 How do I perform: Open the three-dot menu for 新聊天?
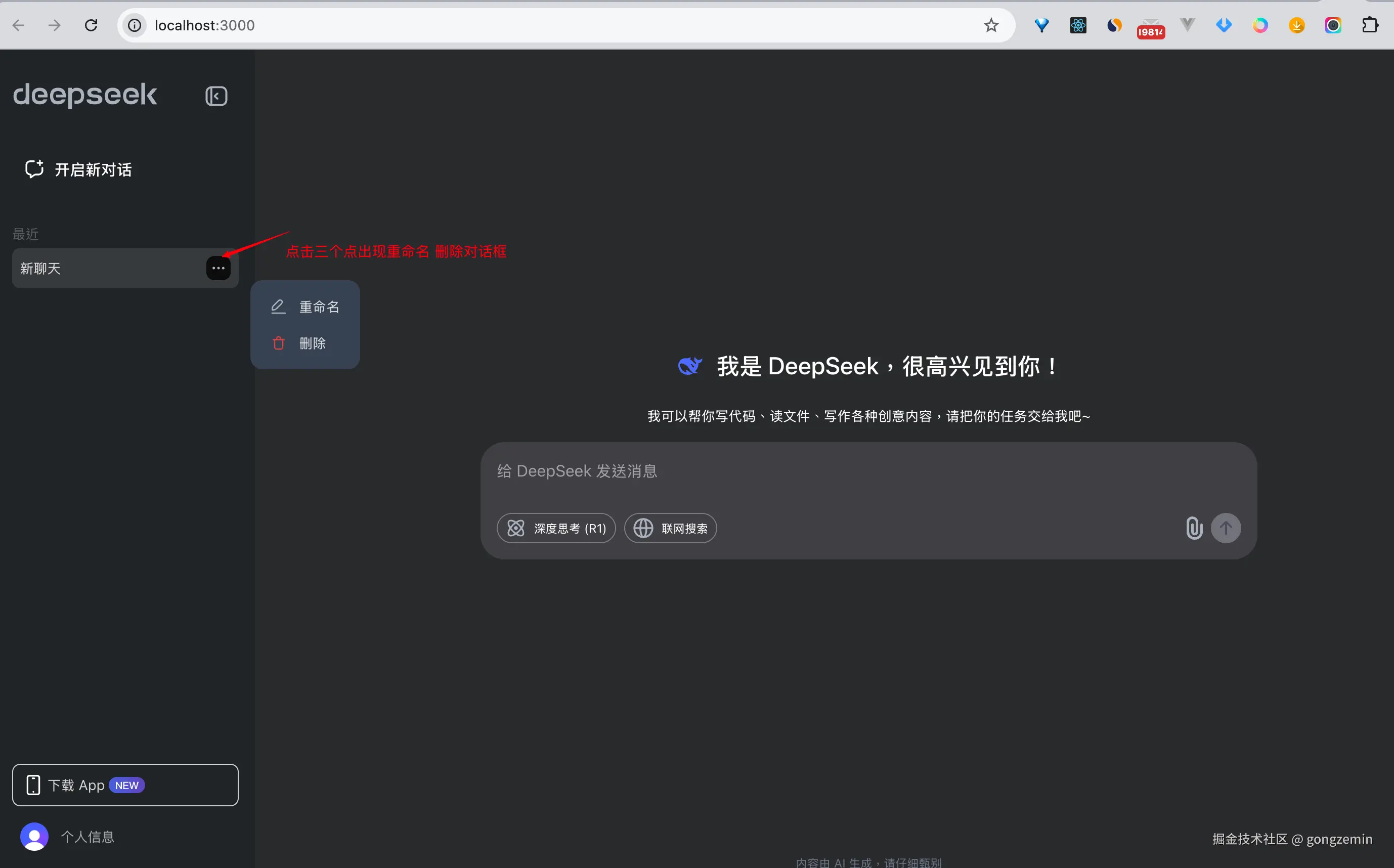[x=218, y=268]
